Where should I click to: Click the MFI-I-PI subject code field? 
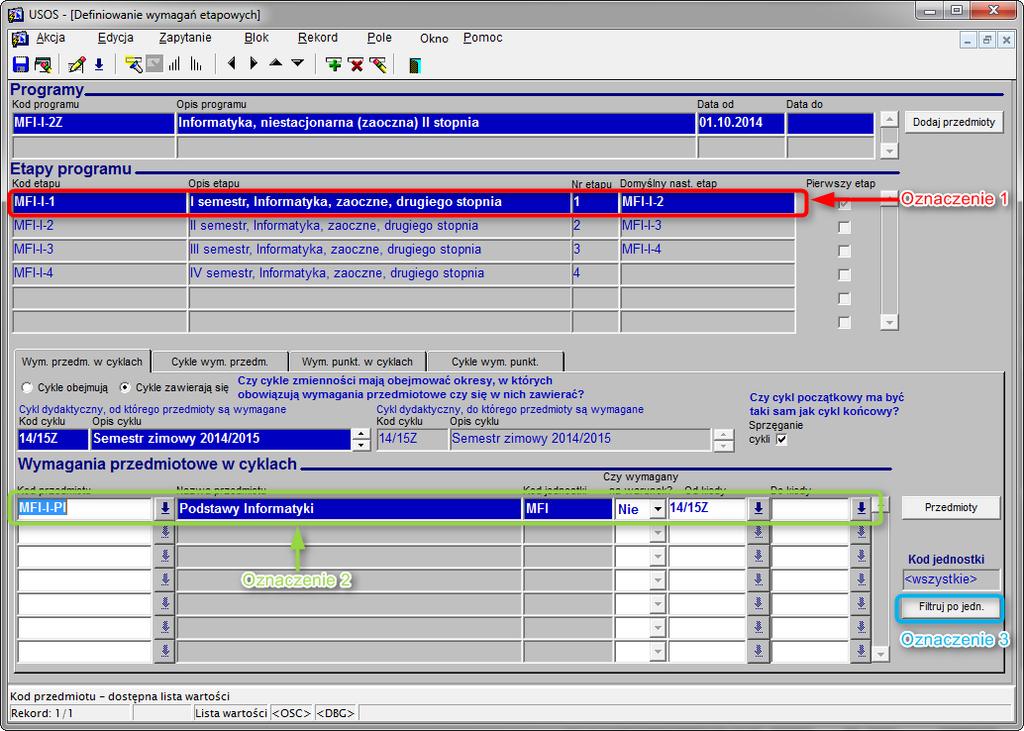(85, 508)
